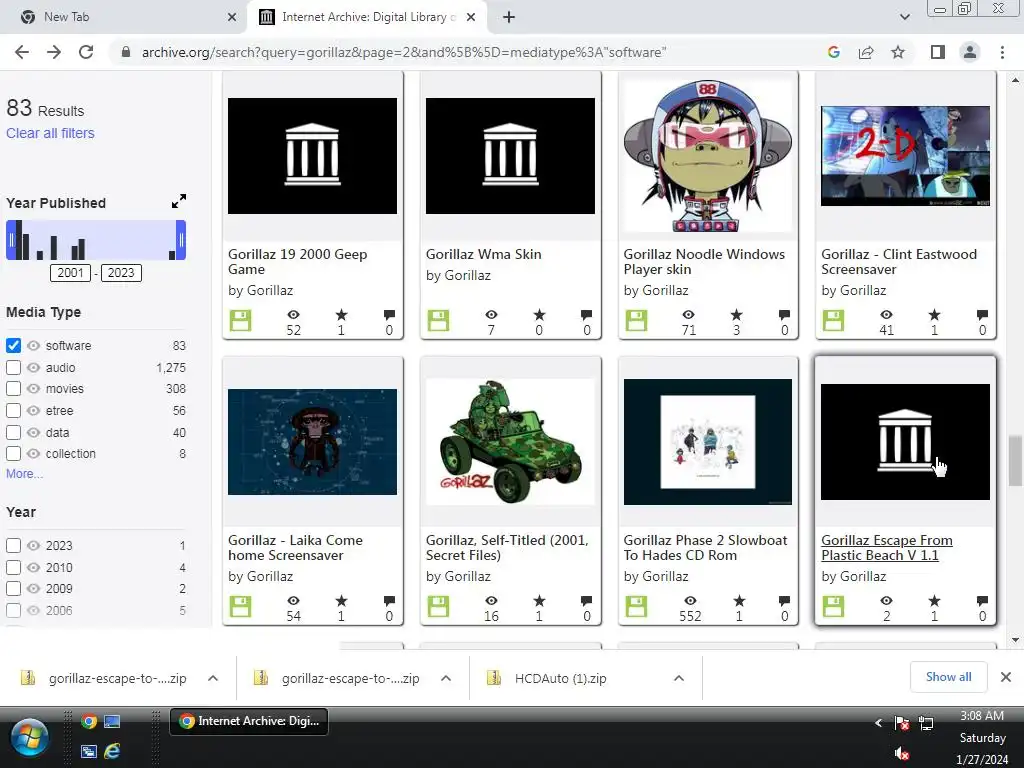Open the HCDAuto (1).zip download
This screenshot has width=1024, height=768.
[x=560, y=679]
